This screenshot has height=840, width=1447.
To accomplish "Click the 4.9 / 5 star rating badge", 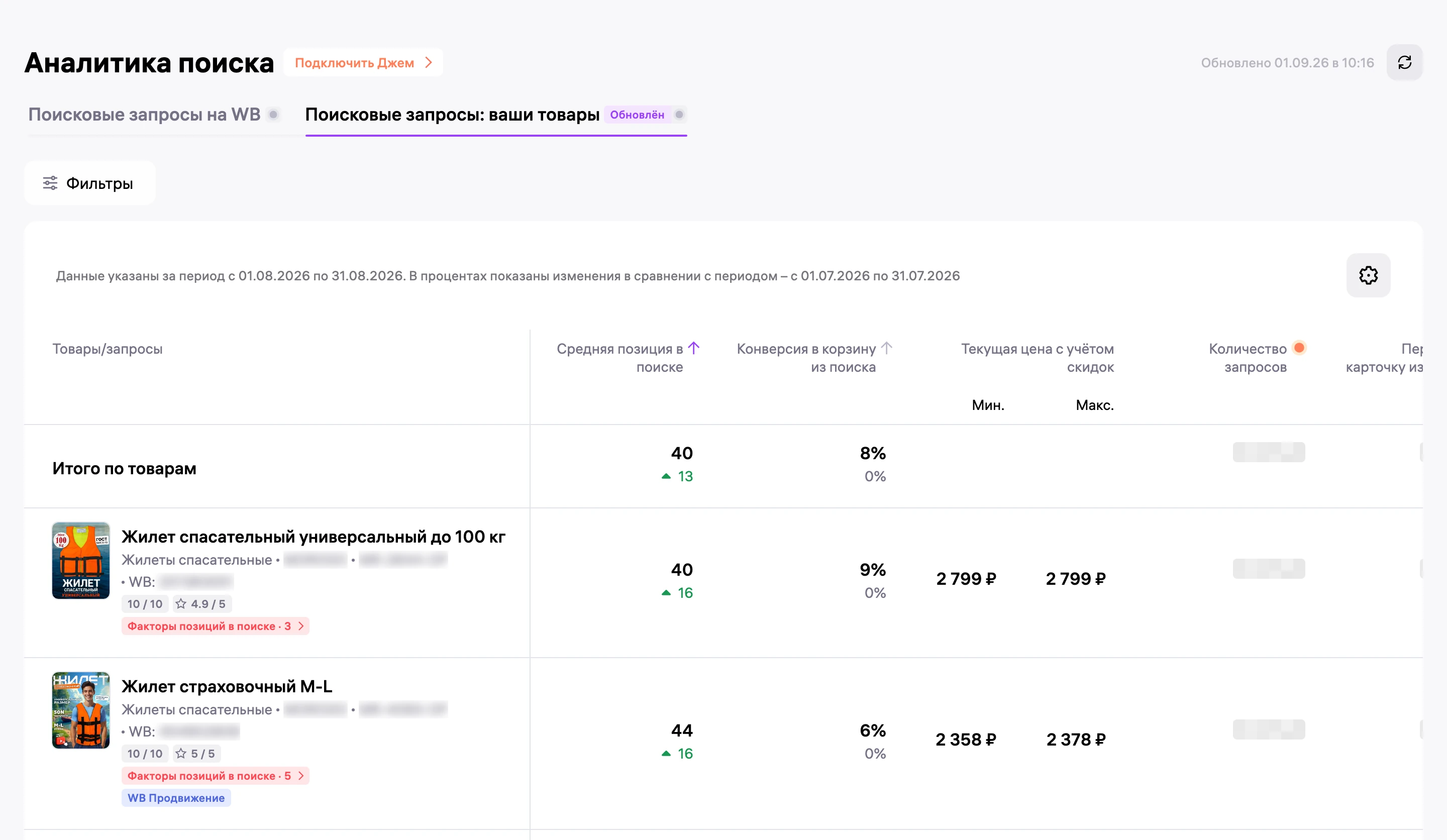I will 202,603.
